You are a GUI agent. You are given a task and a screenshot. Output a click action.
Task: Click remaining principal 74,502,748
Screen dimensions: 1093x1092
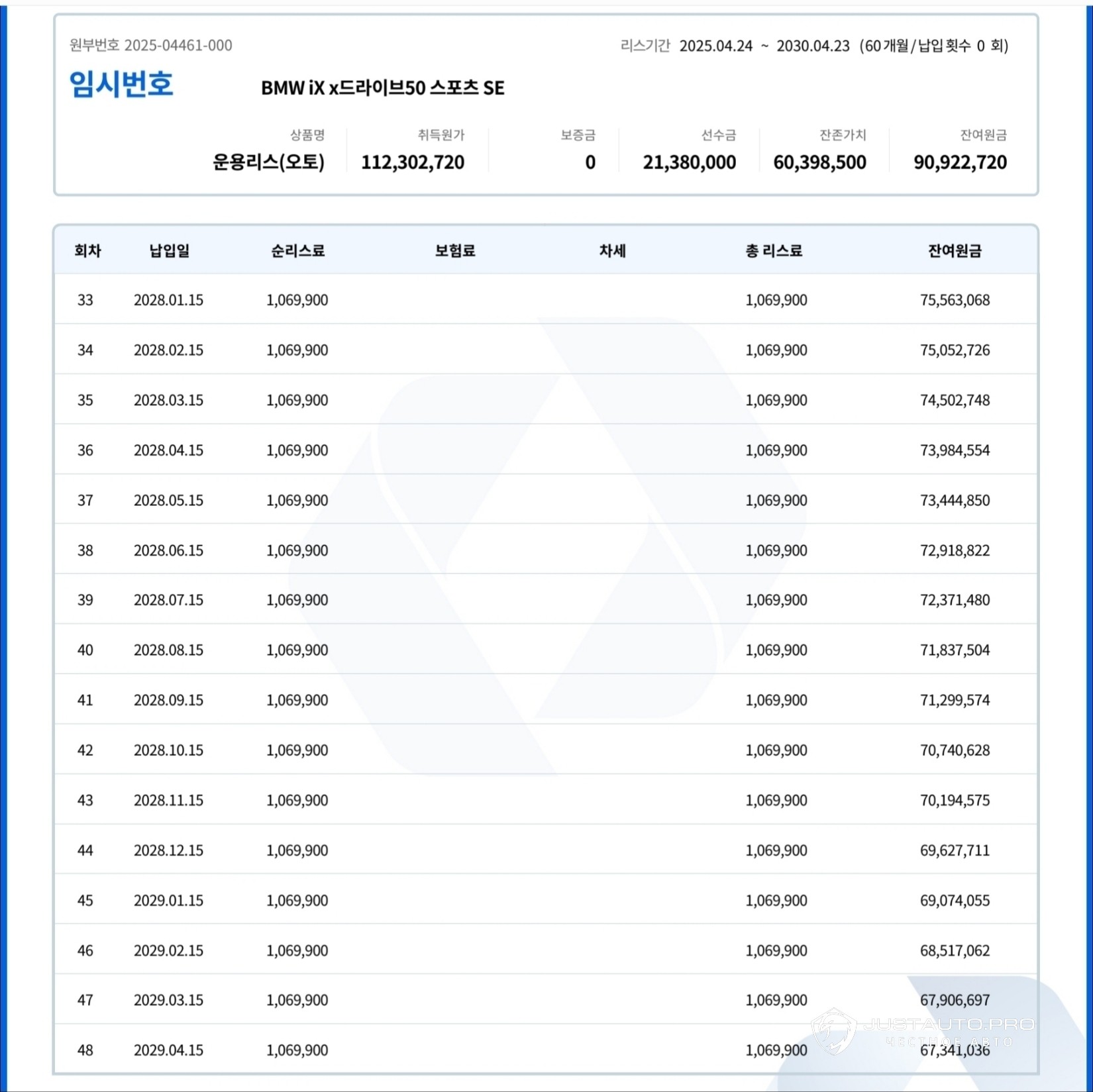[x=955, y=401]
